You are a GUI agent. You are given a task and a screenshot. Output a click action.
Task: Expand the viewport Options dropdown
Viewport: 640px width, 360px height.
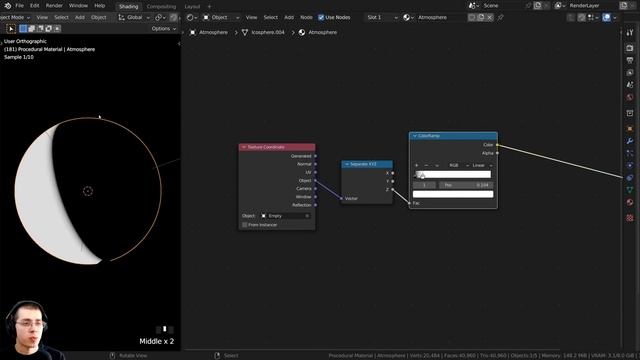pos(164,29)
